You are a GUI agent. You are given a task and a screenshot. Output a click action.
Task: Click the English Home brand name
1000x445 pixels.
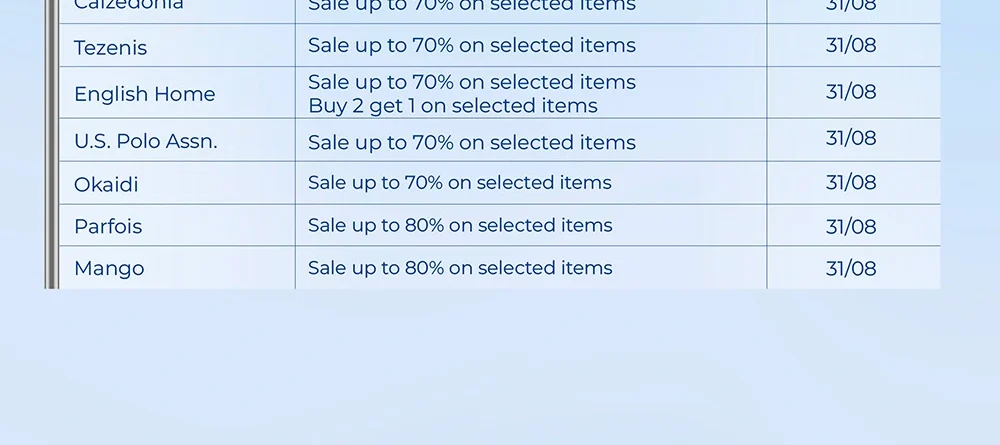[x=145, y=94]
